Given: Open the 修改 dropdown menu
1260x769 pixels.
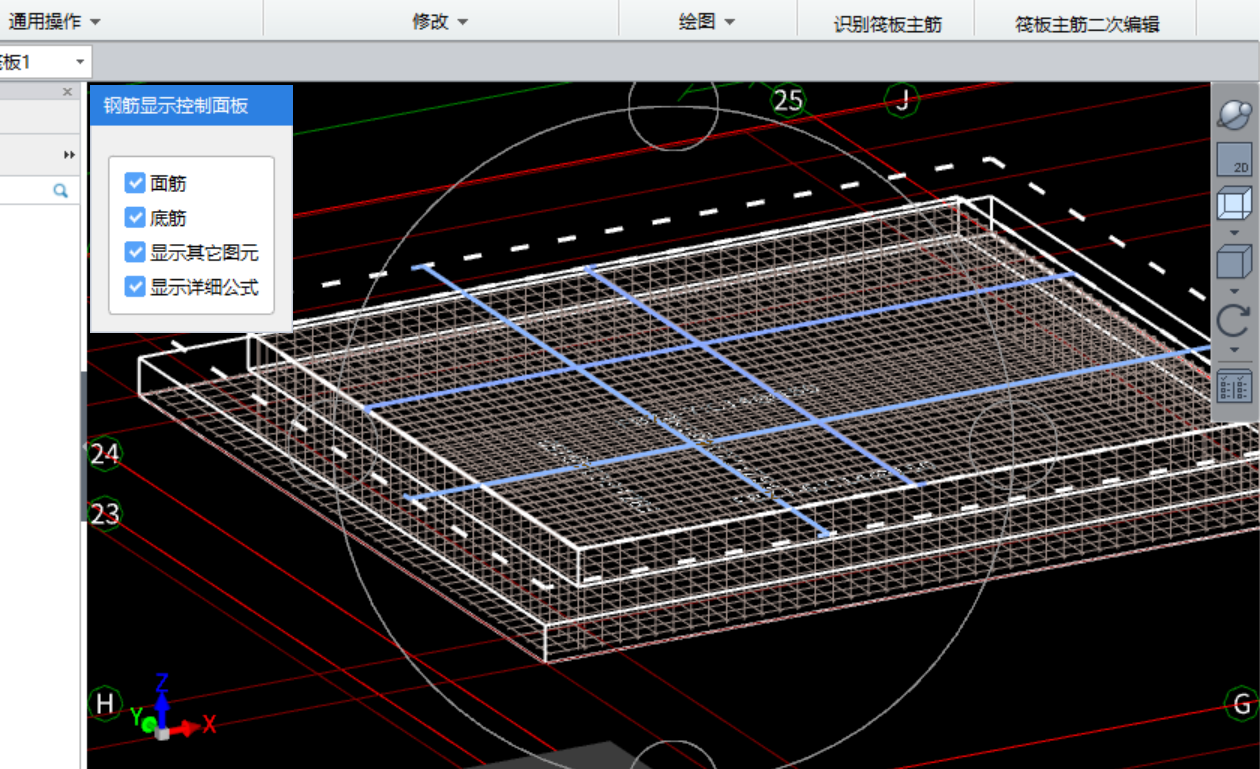Looking at the screenshot, I should [440, 21].
